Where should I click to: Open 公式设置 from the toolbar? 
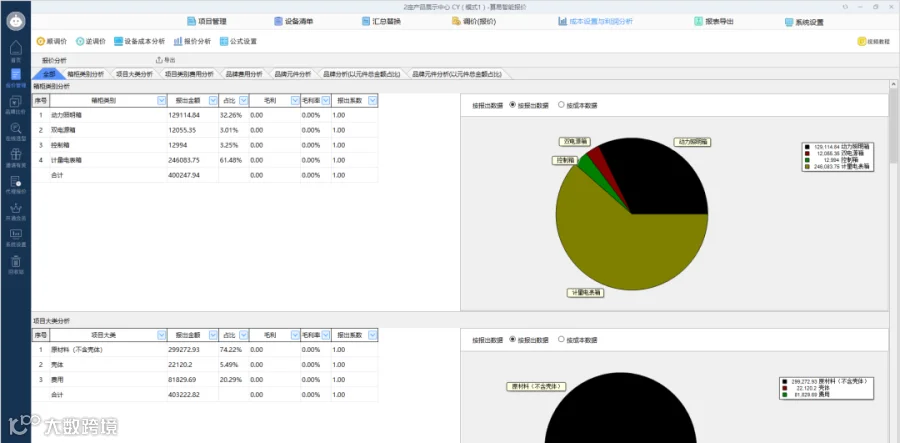[238, 41]
